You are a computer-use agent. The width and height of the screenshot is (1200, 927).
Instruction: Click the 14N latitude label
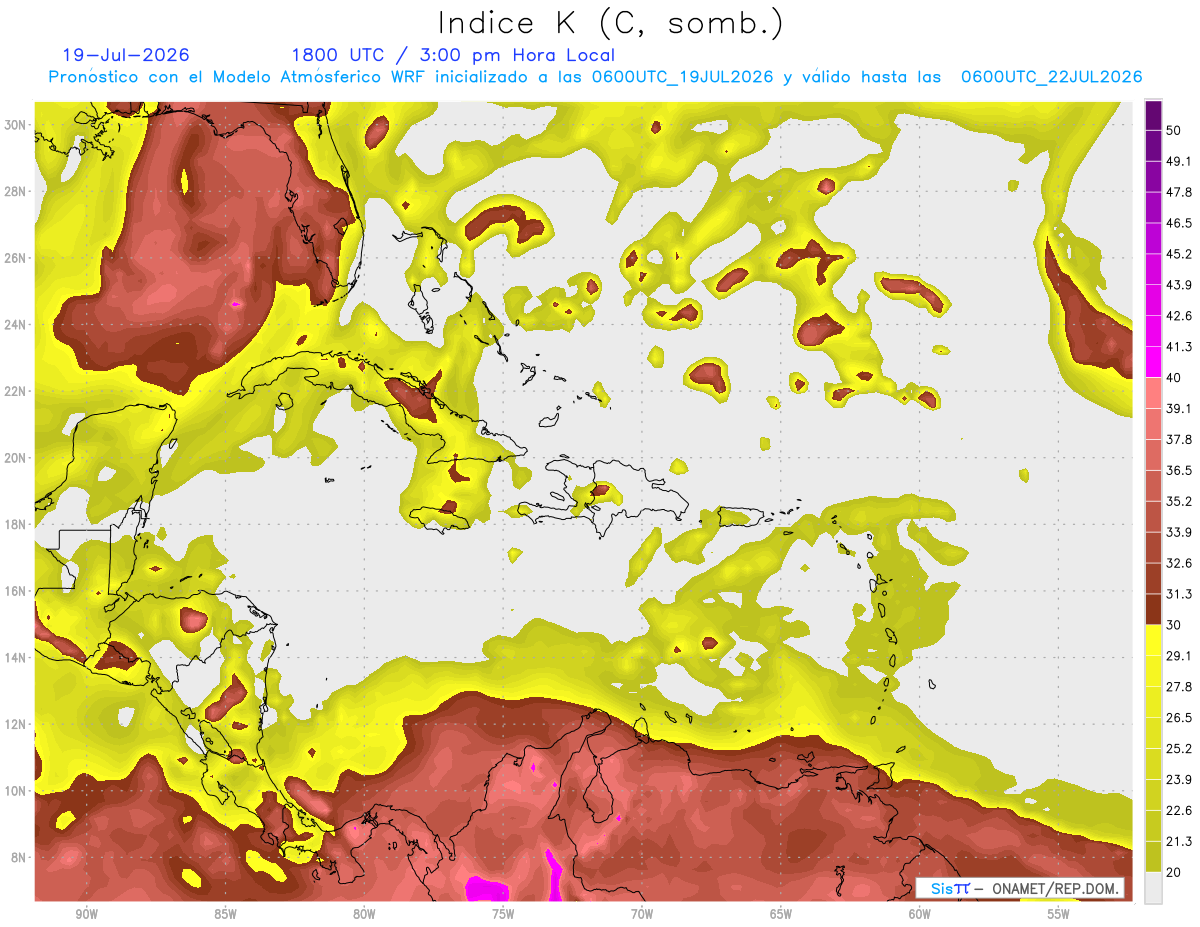[16, 657]
